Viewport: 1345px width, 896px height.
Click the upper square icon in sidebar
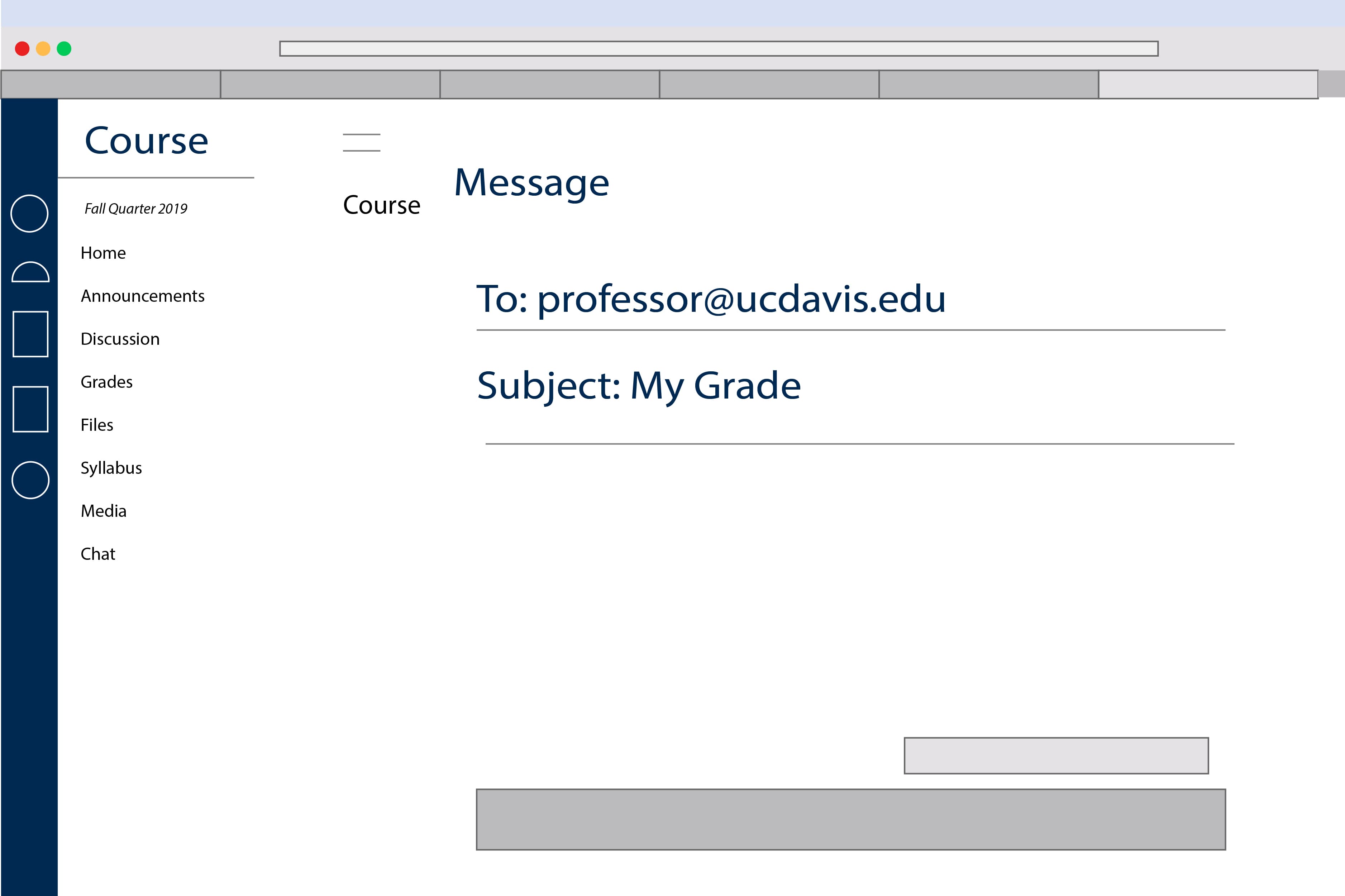point(30,334)
